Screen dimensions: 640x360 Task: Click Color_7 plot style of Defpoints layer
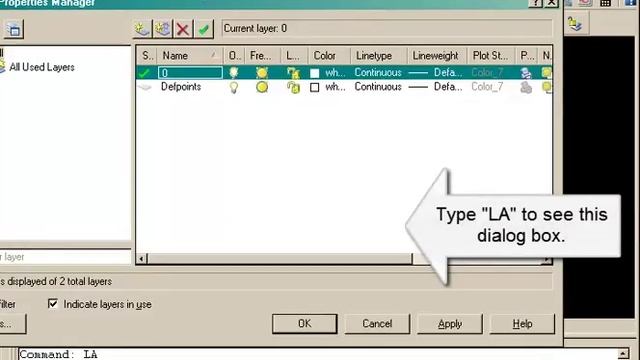pos(487,87)
